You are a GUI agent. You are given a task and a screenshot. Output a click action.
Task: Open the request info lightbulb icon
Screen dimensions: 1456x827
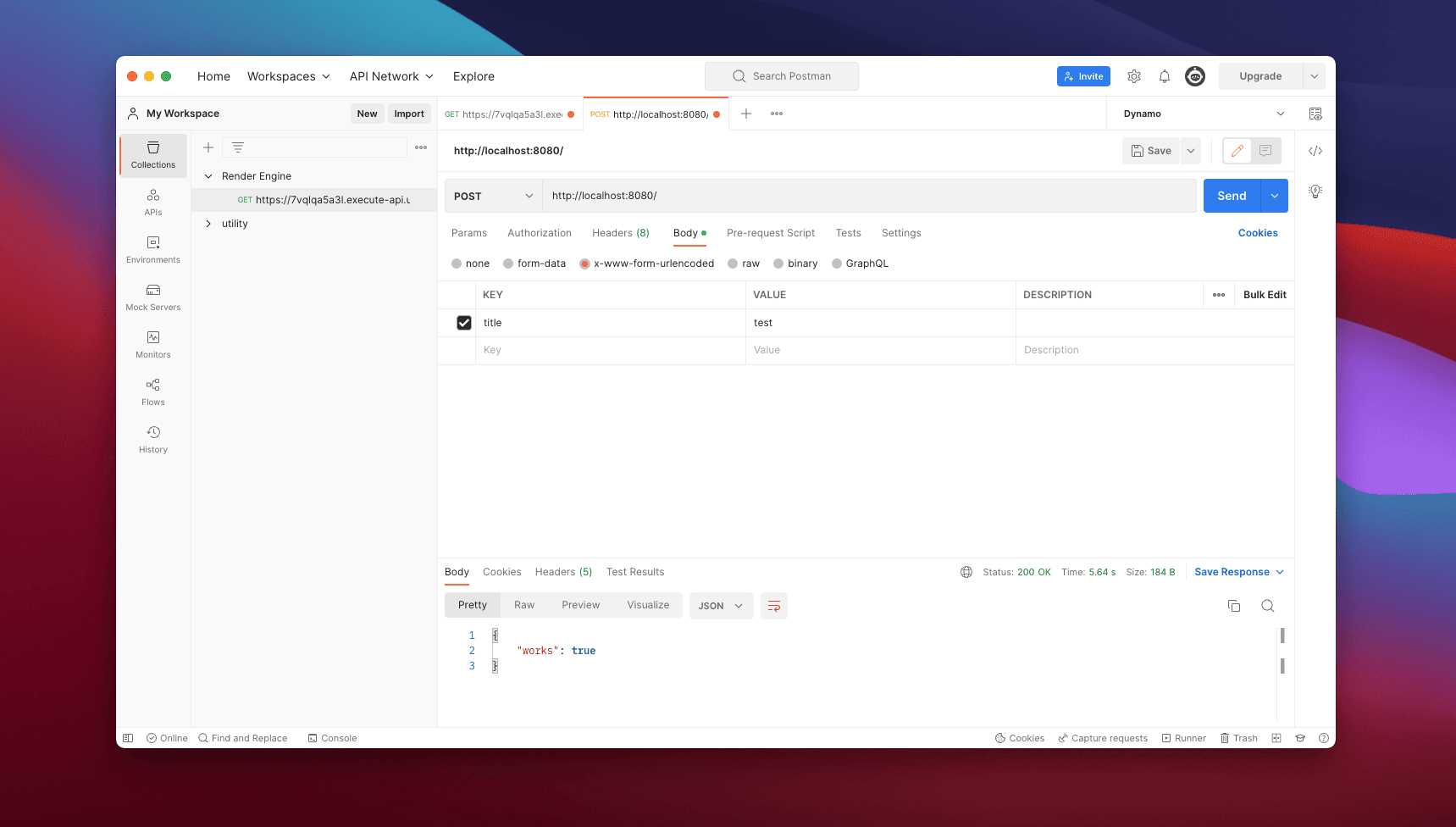(x=1315, y=191)
